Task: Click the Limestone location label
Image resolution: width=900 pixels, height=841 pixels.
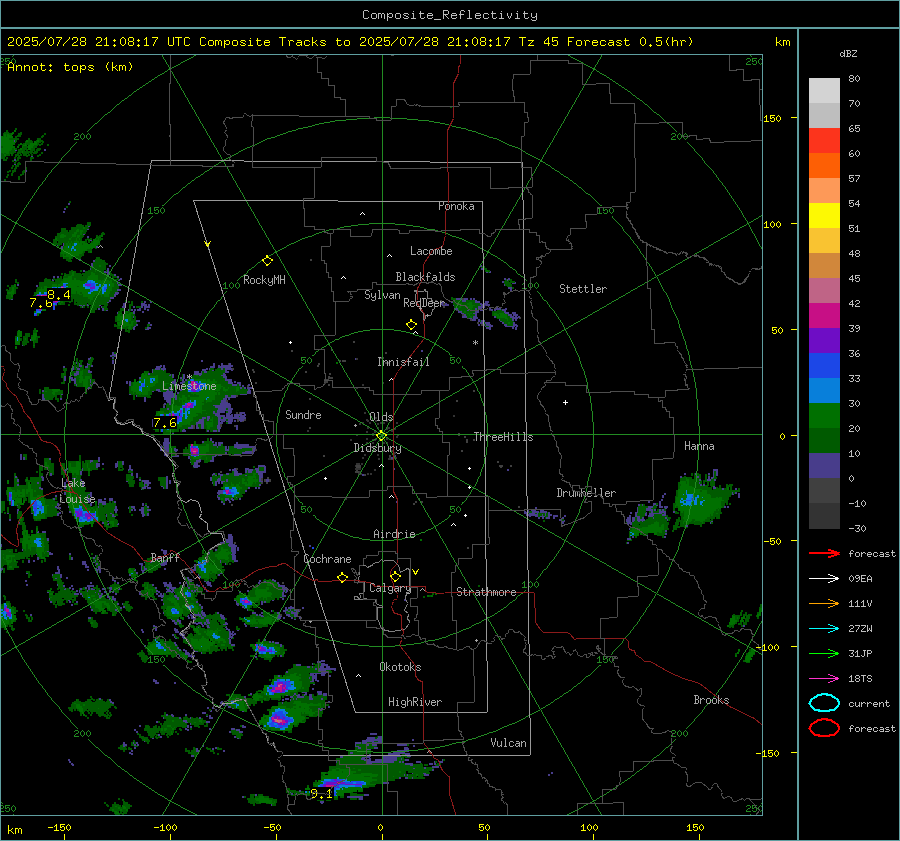Action: tap(189, 386)
